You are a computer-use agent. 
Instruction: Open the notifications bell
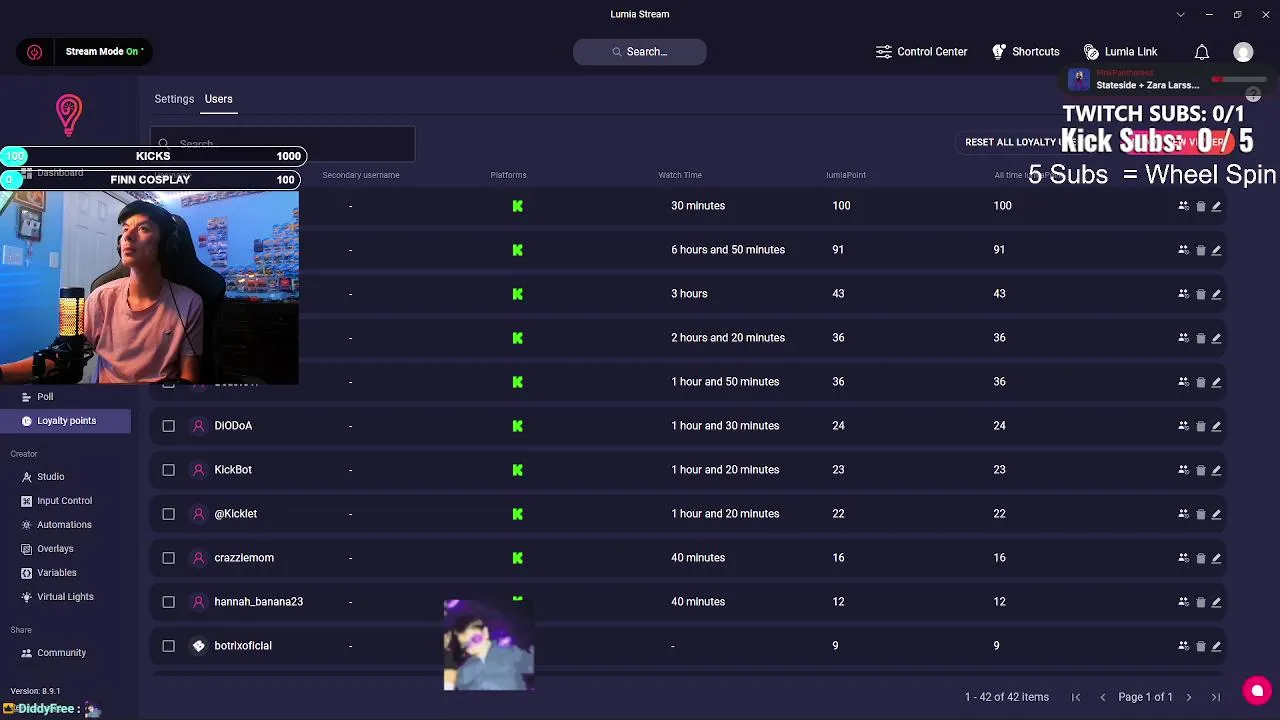[x=1202, y=52]
